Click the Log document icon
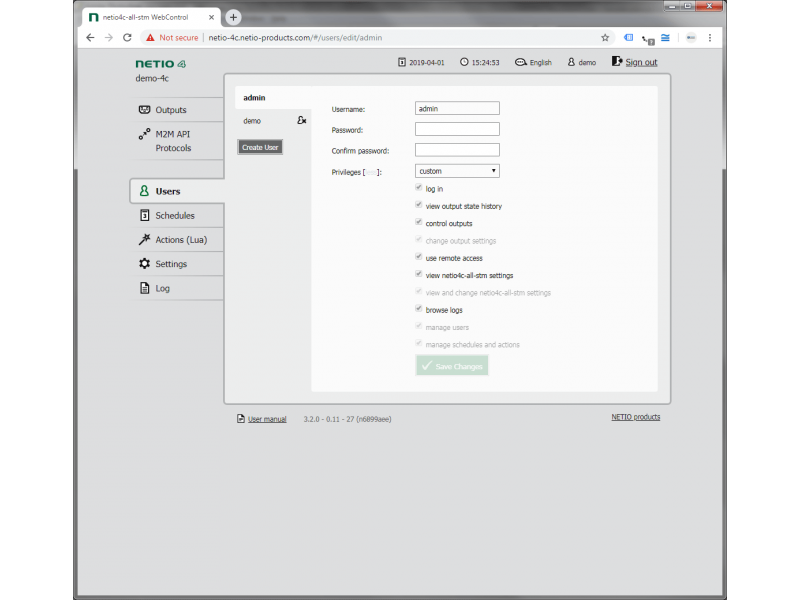The width and height of the screenshot is (800, 600). point(144,288)
